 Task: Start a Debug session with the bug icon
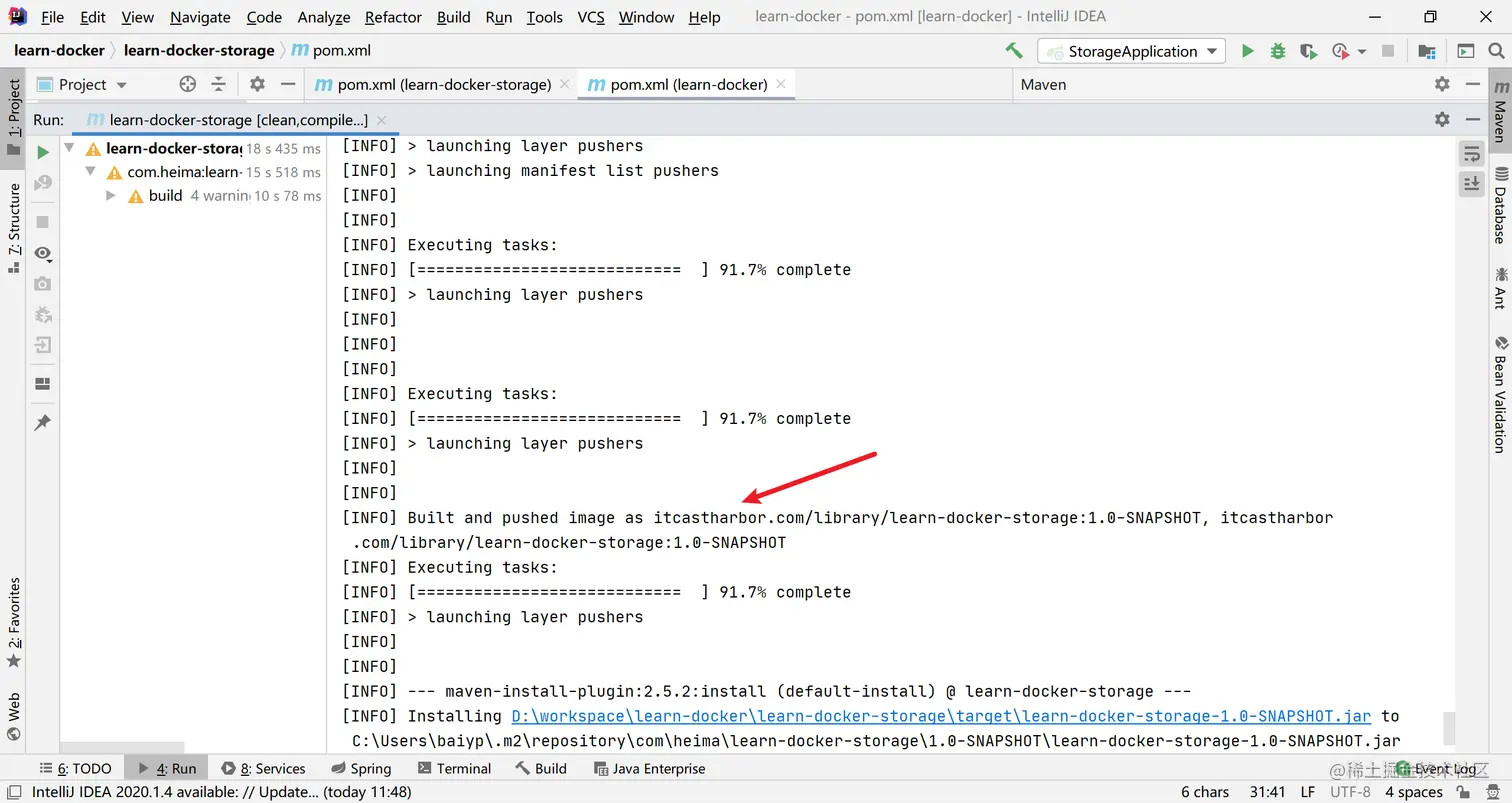[x=1277, y=51]
